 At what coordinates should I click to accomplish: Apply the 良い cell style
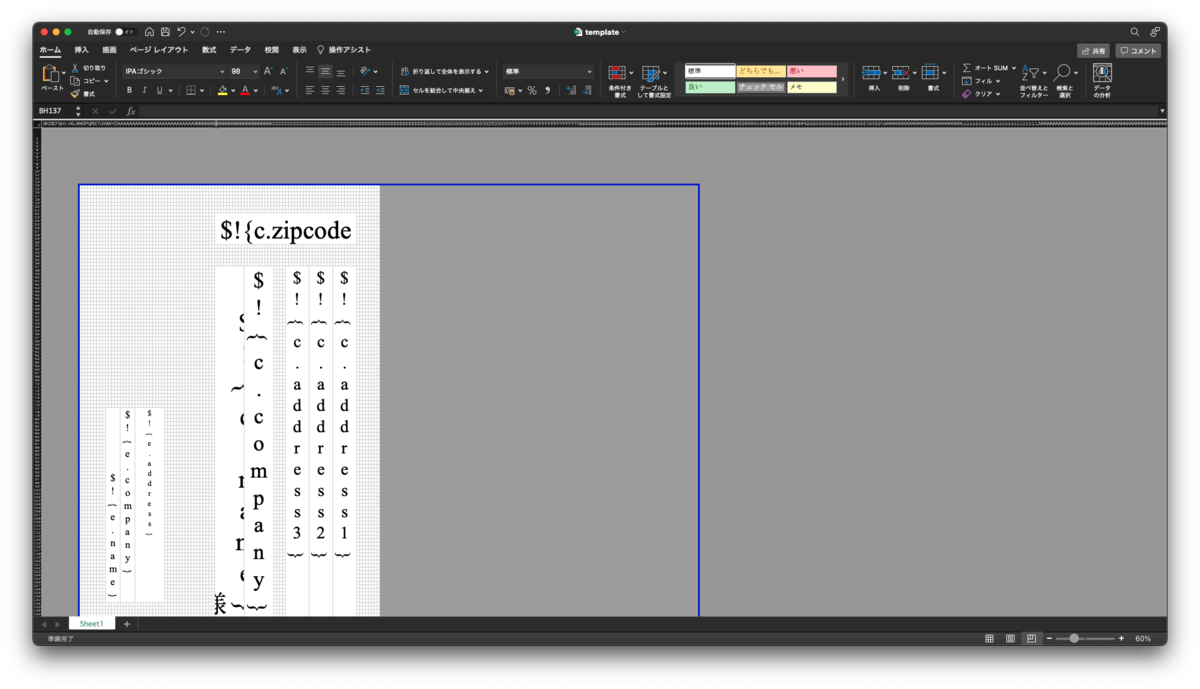(709, 87)
